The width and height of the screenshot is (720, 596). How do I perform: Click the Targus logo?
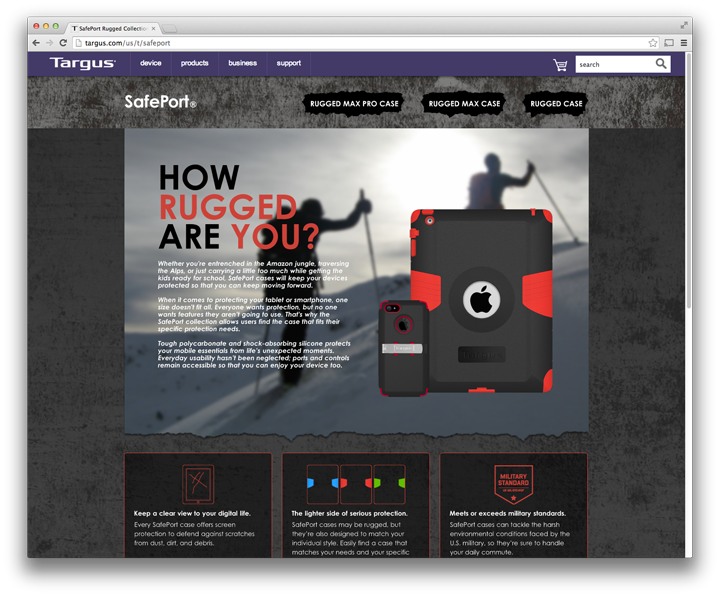(83, 63)
